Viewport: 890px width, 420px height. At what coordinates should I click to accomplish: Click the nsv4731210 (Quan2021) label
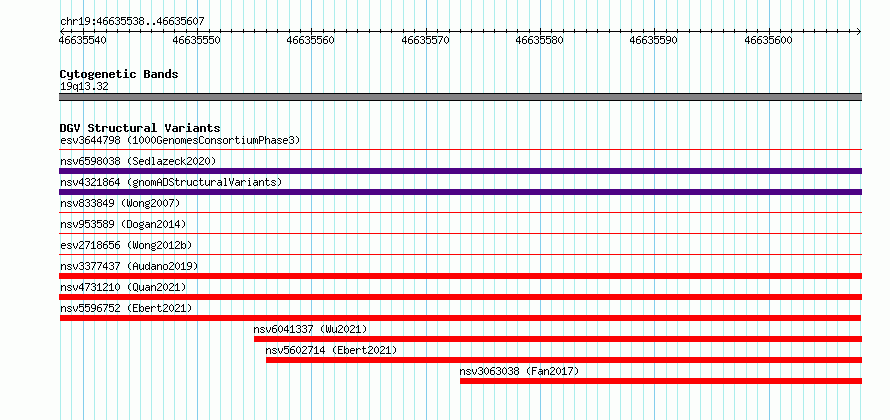tap(123, 287)
